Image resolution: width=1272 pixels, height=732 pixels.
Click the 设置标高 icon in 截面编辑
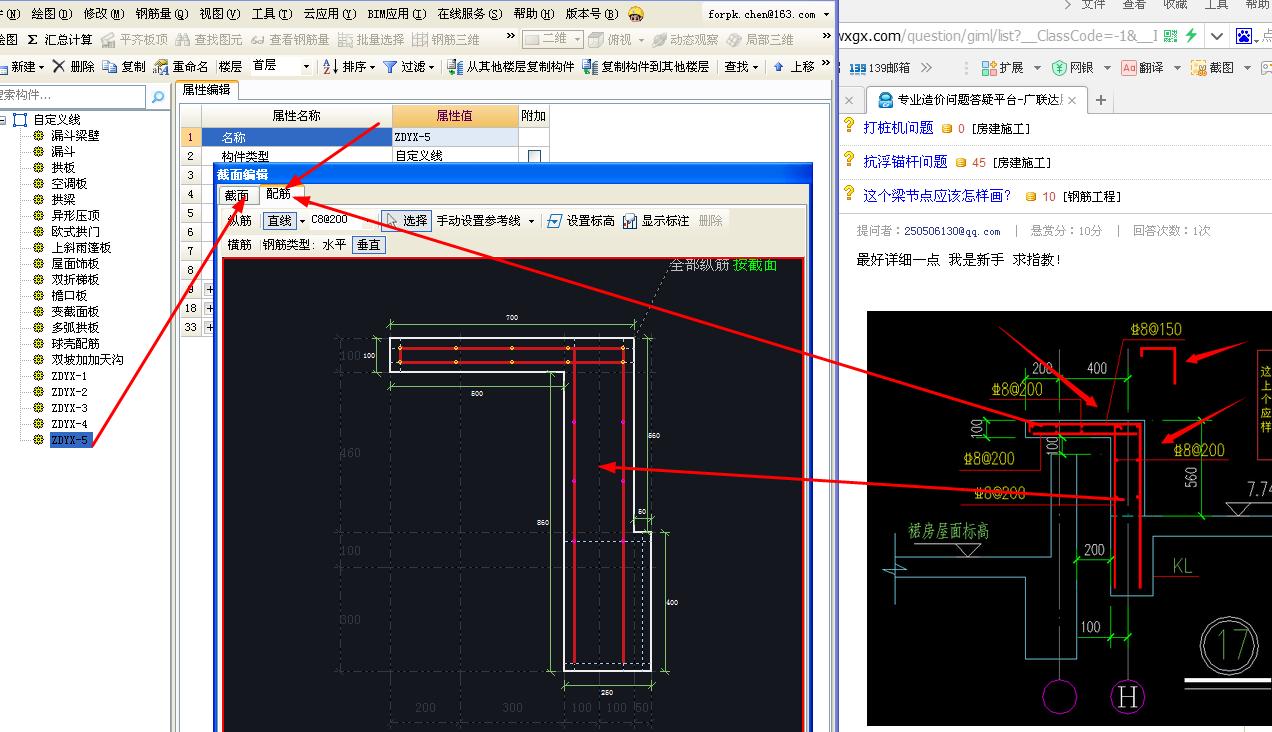(x=555, y=221)
